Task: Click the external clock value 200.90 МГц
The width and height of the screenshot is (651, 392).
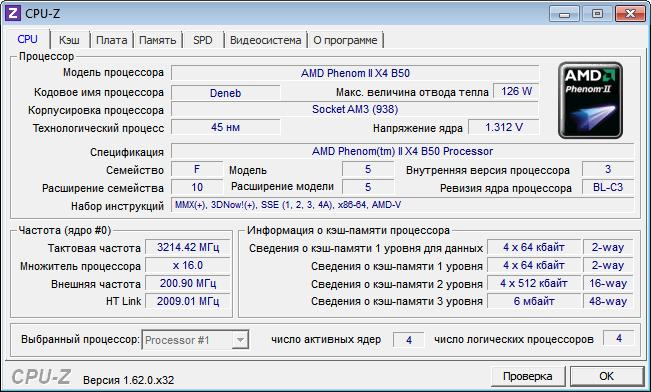Action: (x=188, y=283)
